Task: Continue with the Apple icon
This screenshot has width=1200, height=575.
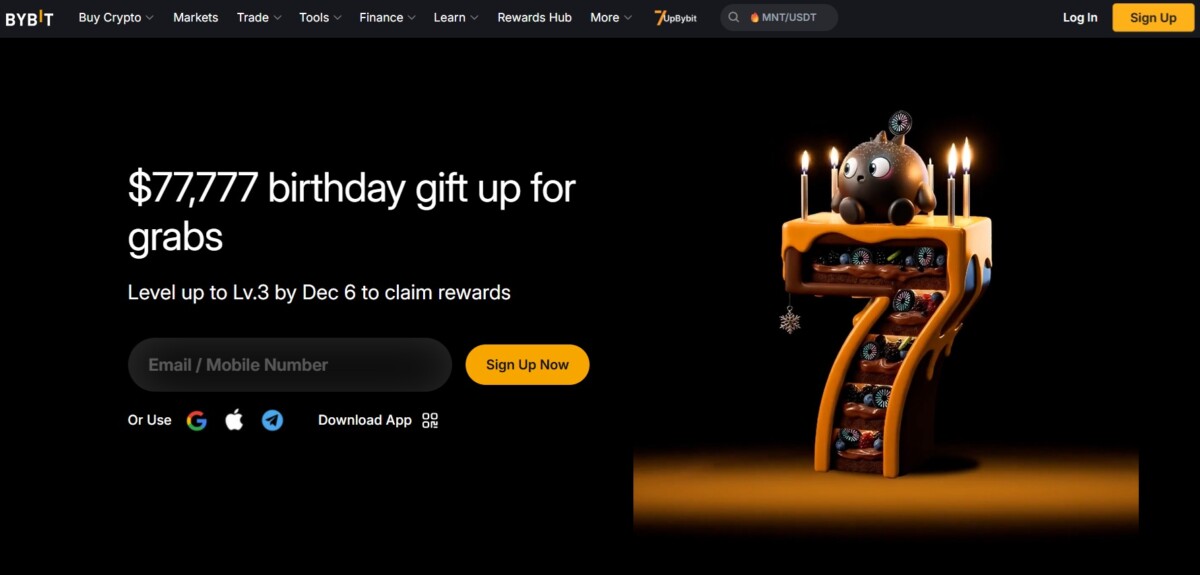Action: point(234,420)
